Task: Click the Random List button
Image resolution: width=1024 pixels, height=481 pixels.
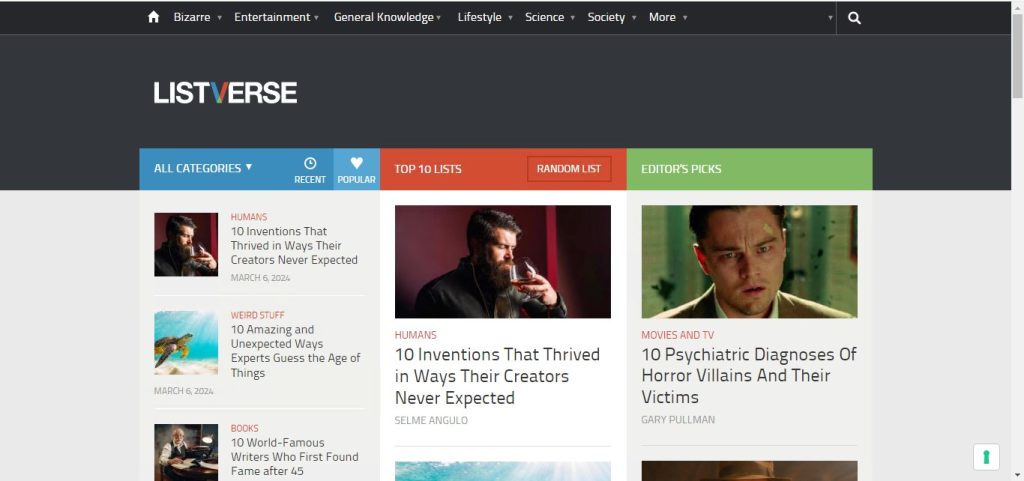Action: 569,169
